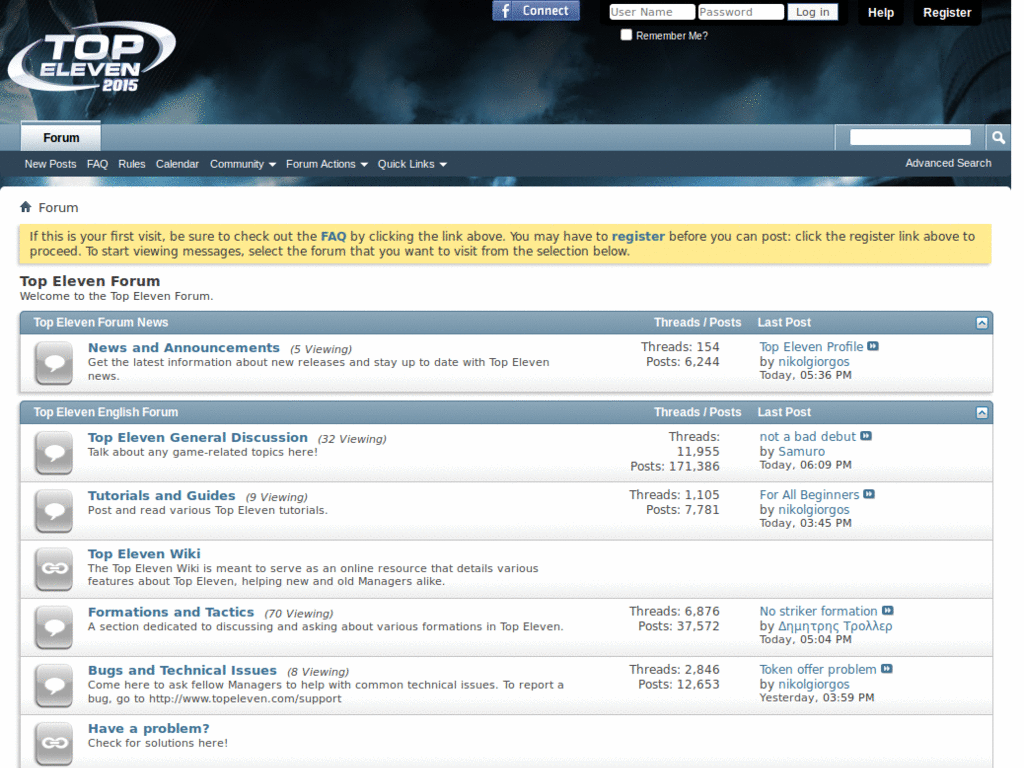The image size is (1024, 768).
Task: Go to last post icon beside No striker formation
Action: point(888,611)
